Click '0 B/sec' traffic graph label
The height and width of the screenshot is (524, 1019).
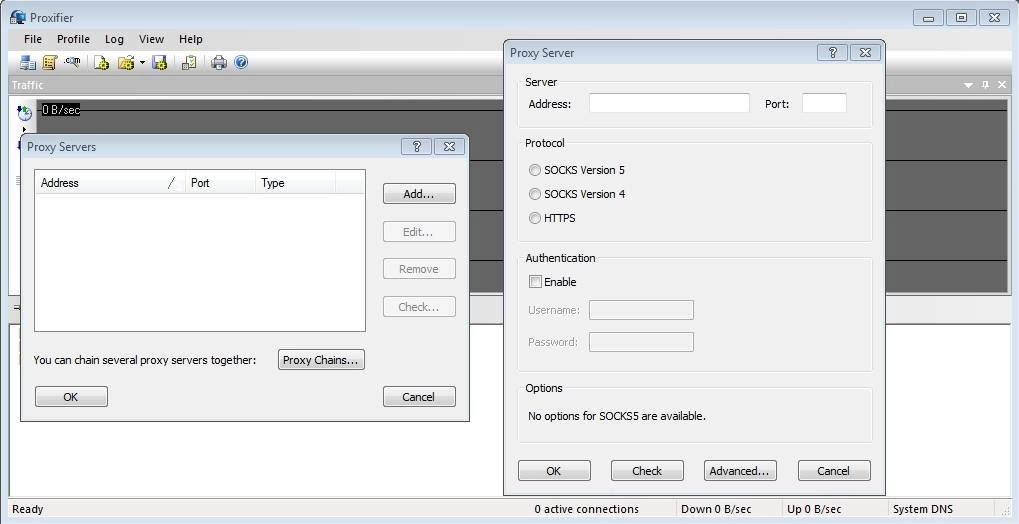pyautogui.click(x=61, y=111)
